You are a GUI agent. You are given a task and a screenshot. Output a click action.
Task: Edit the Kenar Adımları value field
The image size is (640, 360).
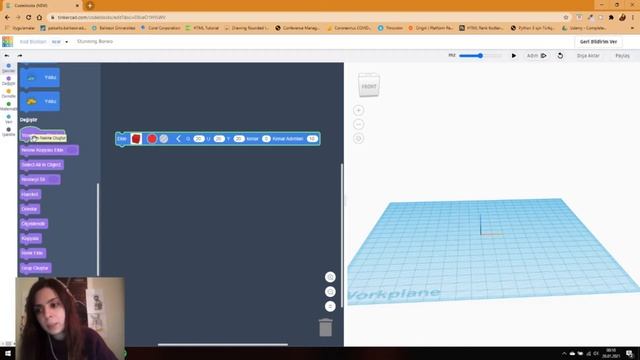pyautogui.click(x=312, y=139)
